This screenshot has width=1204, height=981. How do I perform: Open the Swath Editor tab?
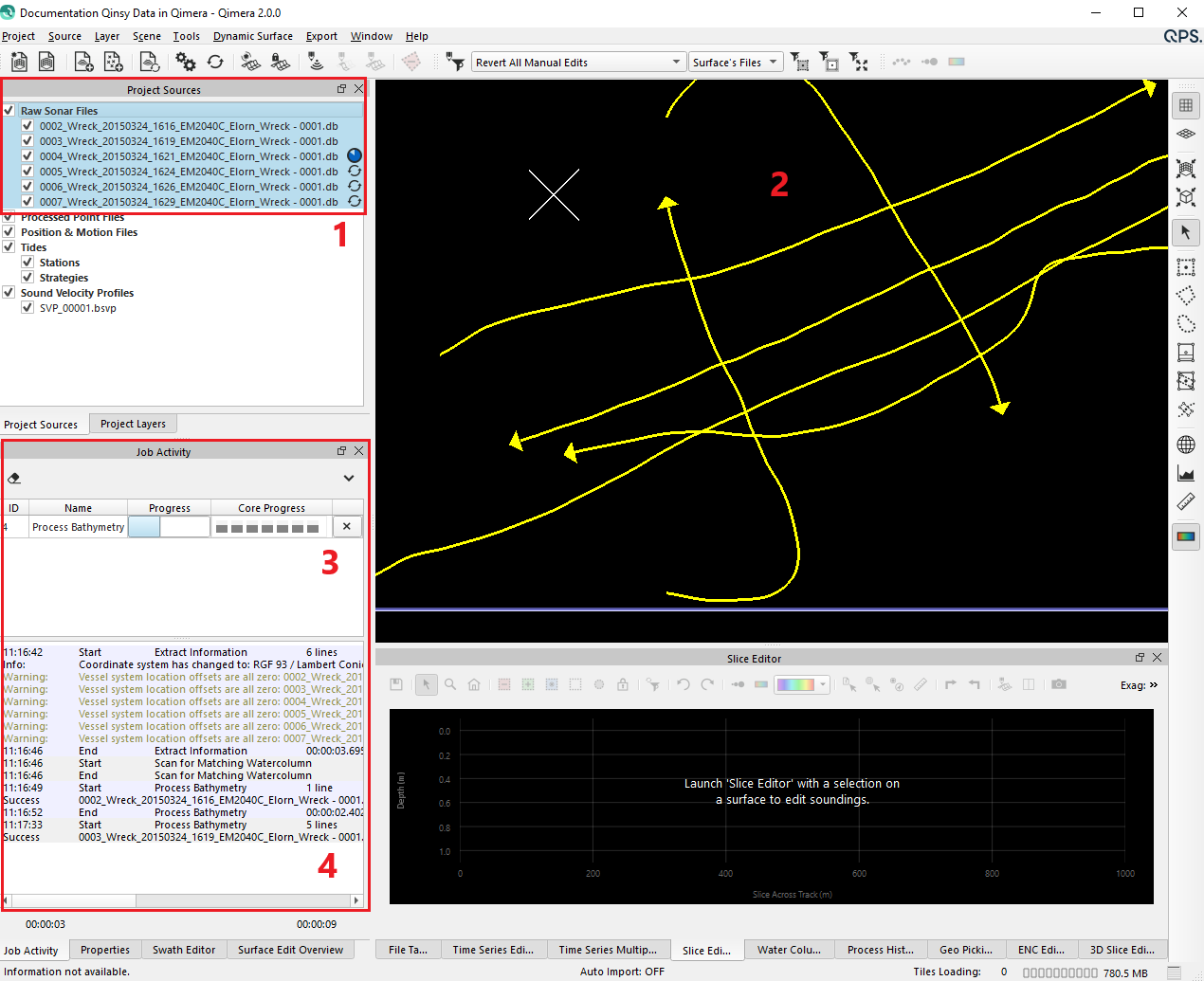(x=184, y=950)
